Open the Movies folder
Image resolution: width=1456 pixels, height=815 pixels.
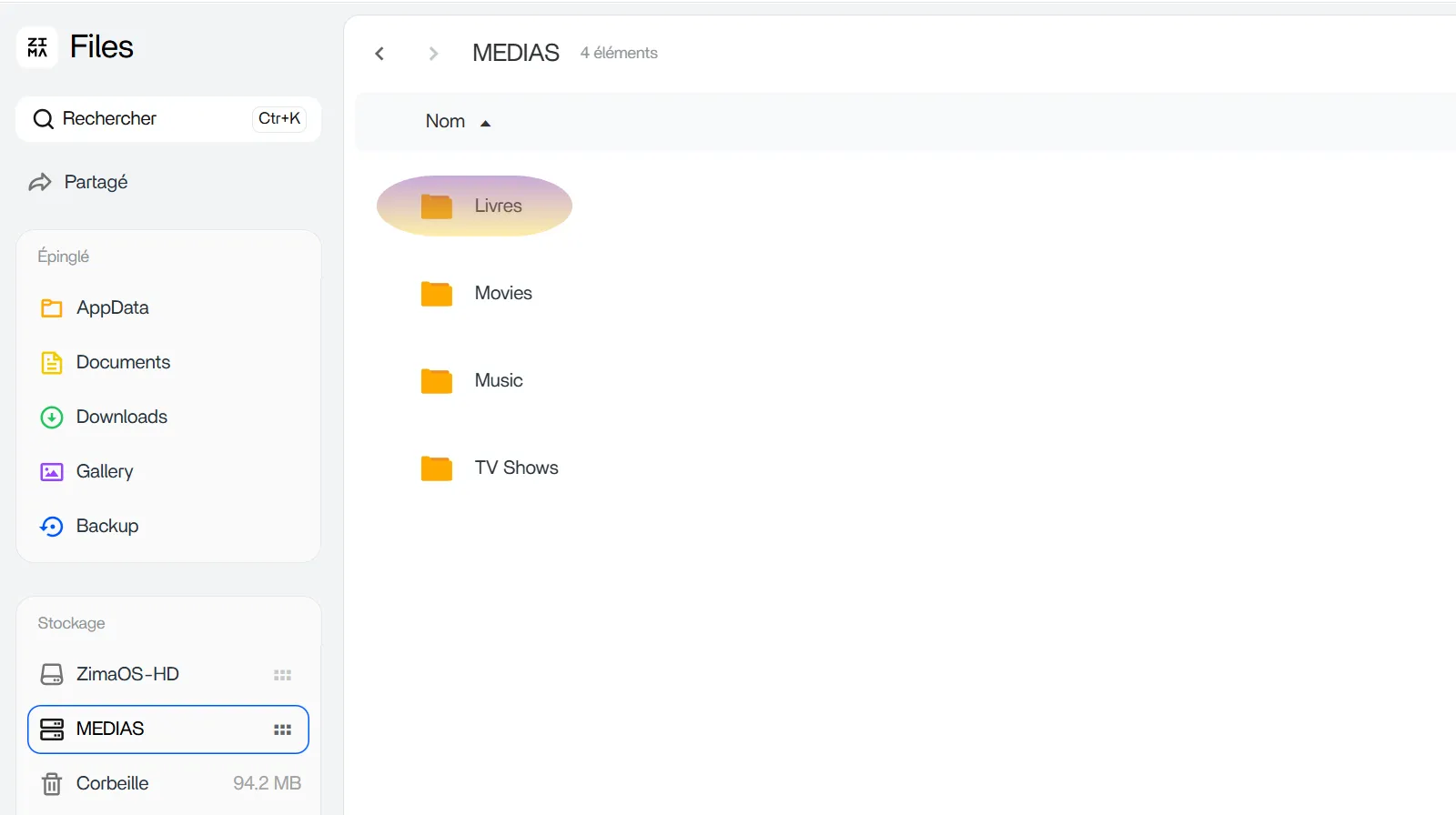(x=502, y=293)
